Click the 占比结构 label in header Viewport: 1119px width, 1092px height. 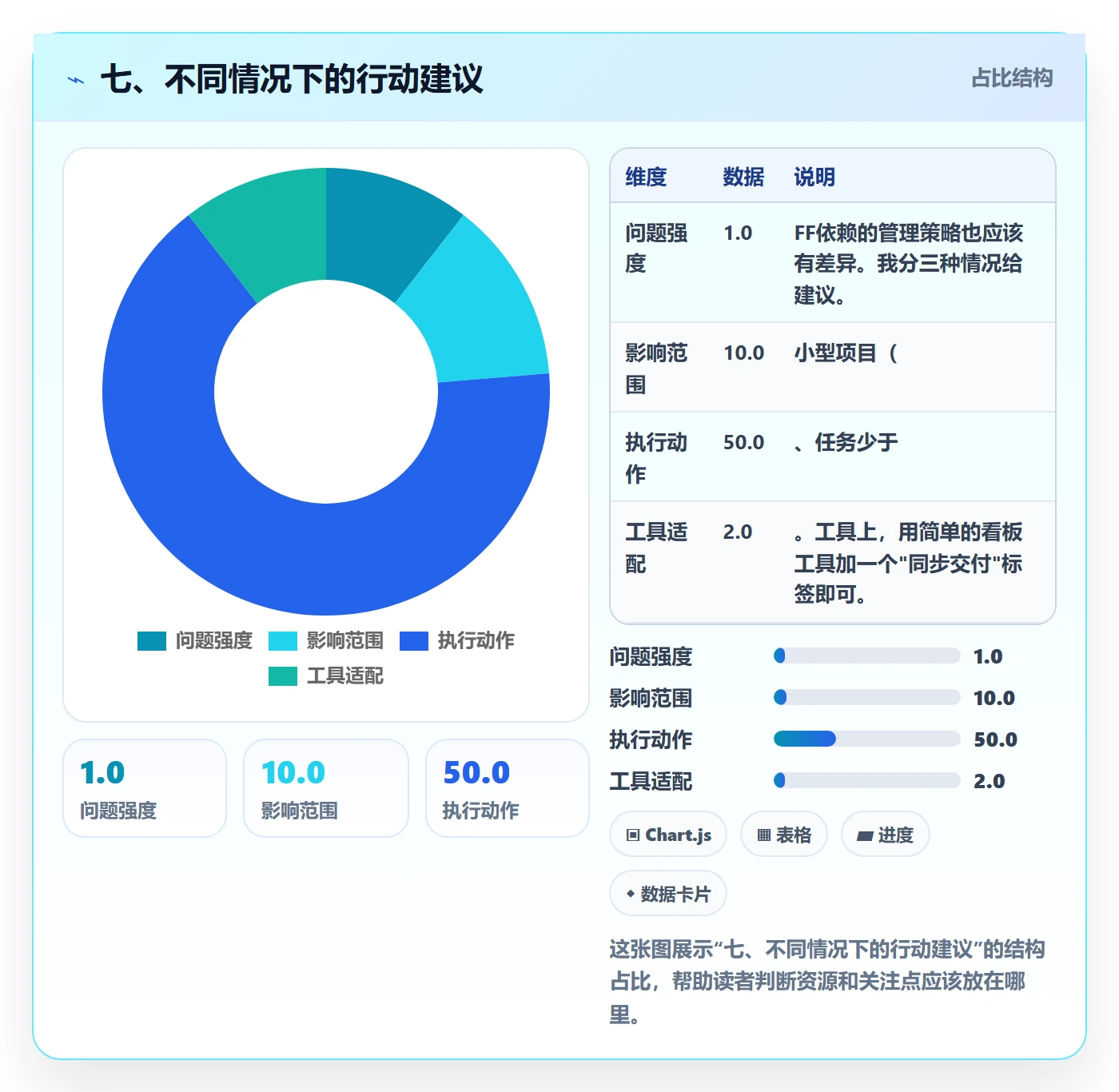pos(1012,78)
